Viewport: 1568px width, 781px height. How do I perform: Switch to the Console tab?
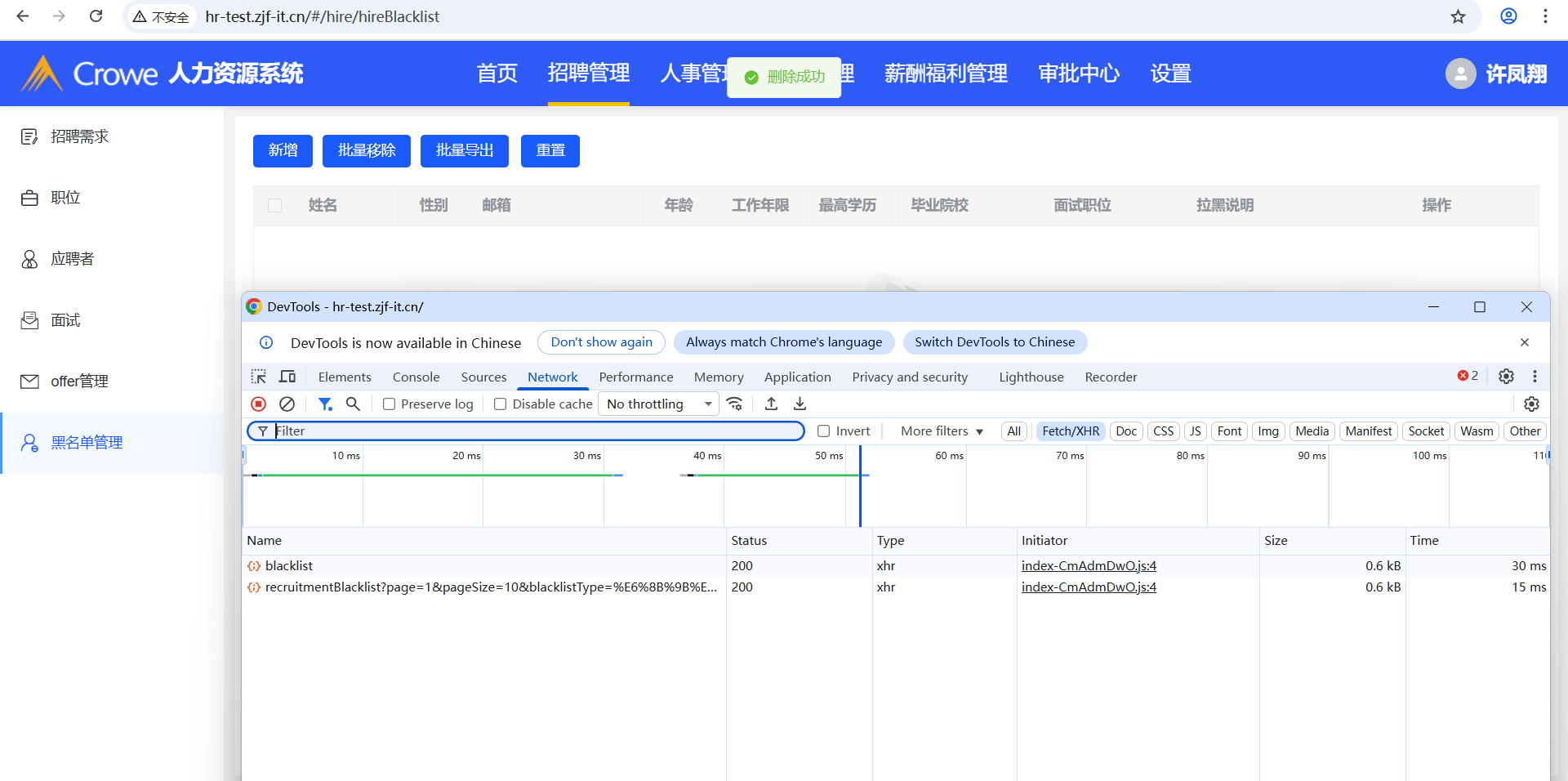pyautogui.click(x=416, y=377)
